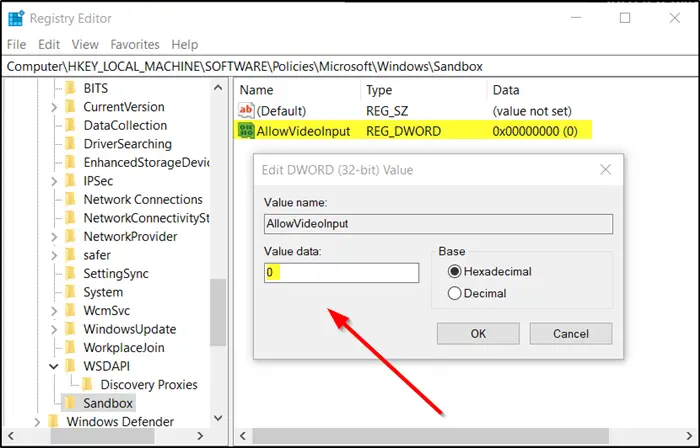Expand the WcmSvc key
The height and width of the screenshot is (448, 700).
point(54,311)
